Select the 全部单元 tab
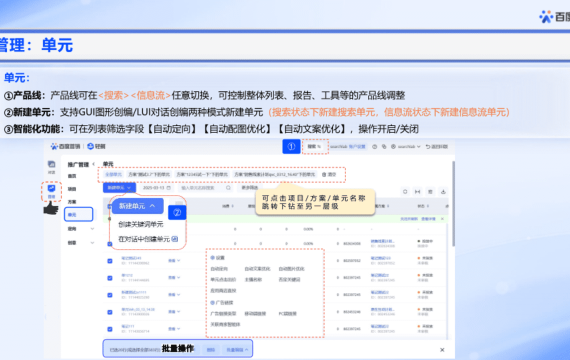Image resolution: width=570 pixels, height=360 pixels. 113,175
